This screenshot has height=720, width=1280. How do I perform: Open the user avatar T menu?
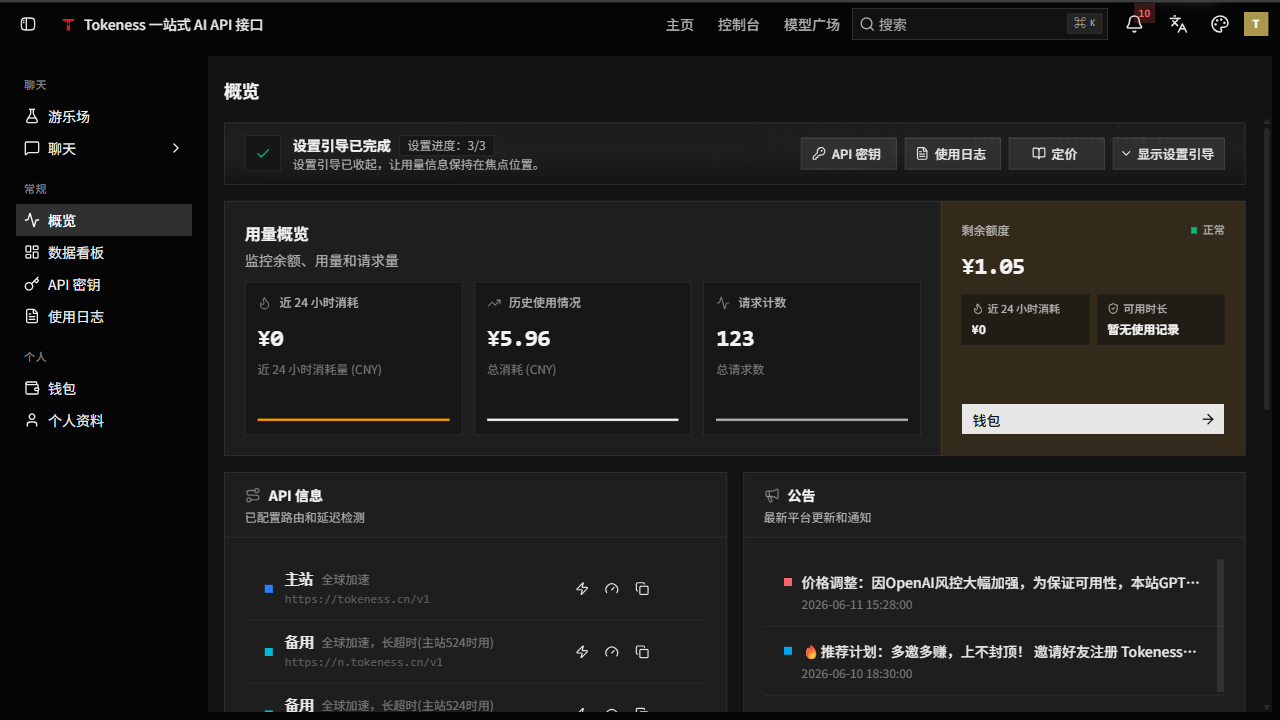(x=1256, y=24)
